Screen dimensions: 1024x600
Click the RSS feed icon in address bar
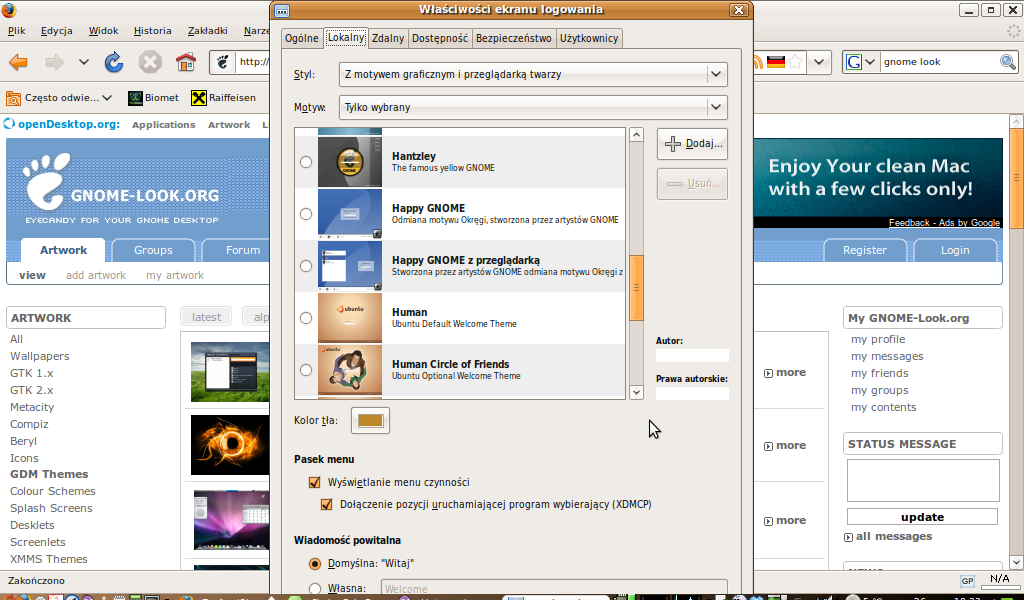[759, 62]
